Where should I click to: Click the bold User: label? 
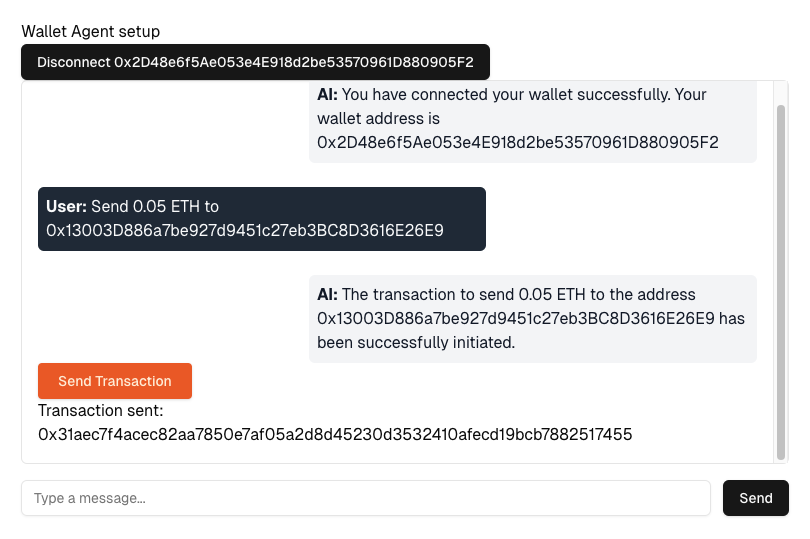point(66,207)
